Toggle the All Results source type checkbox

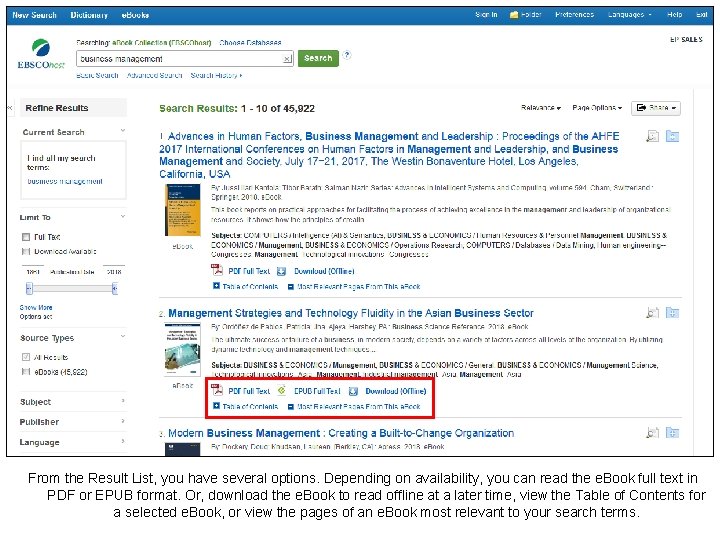pyautogui.click(x=26, y=357)
